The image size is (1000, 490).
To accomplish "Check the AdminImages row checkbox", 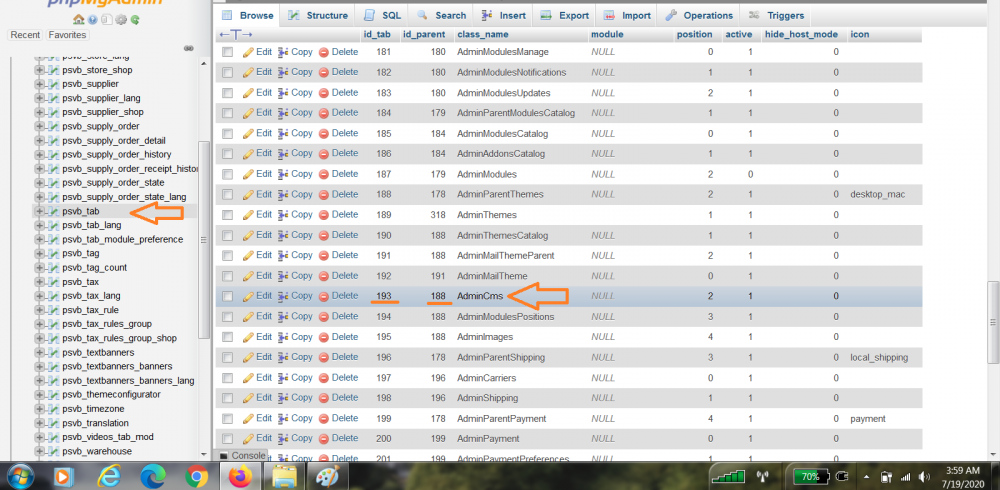I will (x=228, y=337).
